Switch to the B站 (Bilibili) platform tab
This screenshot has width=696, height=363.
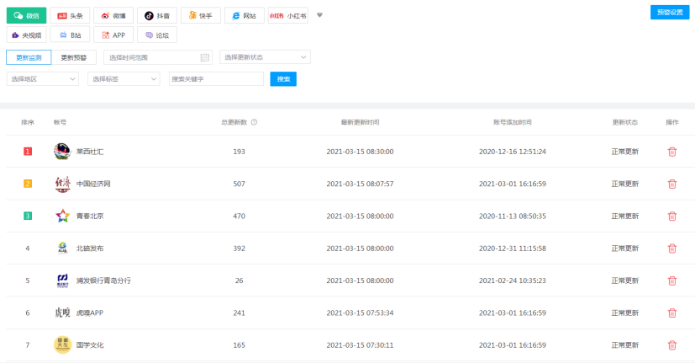(70, 35)
